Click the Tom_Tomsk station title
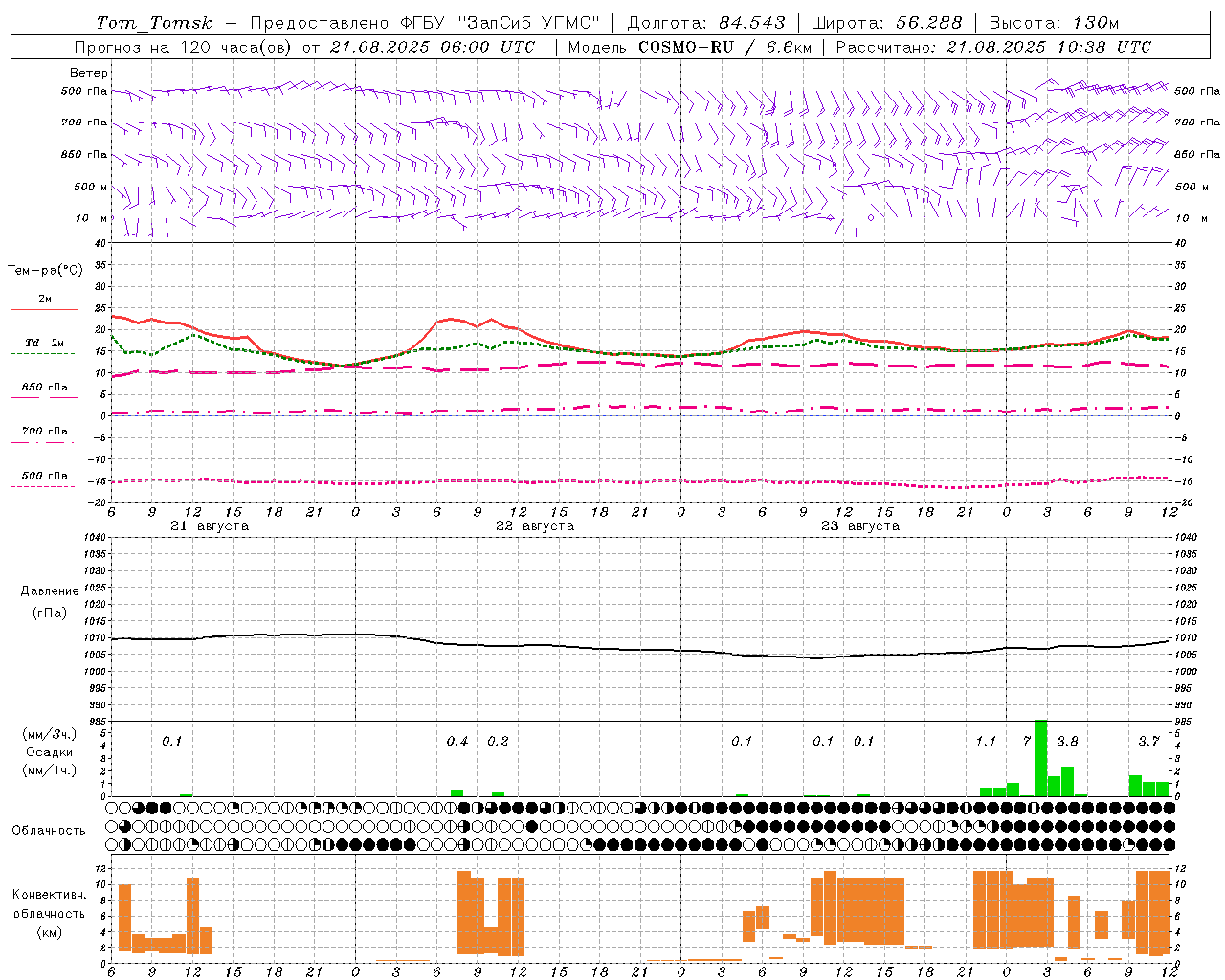 coord(153,23)
